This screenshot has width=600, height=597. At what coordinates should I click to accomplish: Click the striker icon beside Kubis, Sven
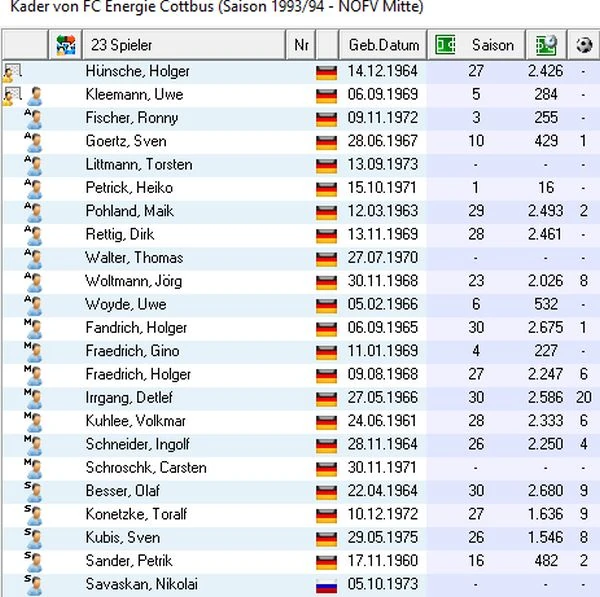point(33,539)
